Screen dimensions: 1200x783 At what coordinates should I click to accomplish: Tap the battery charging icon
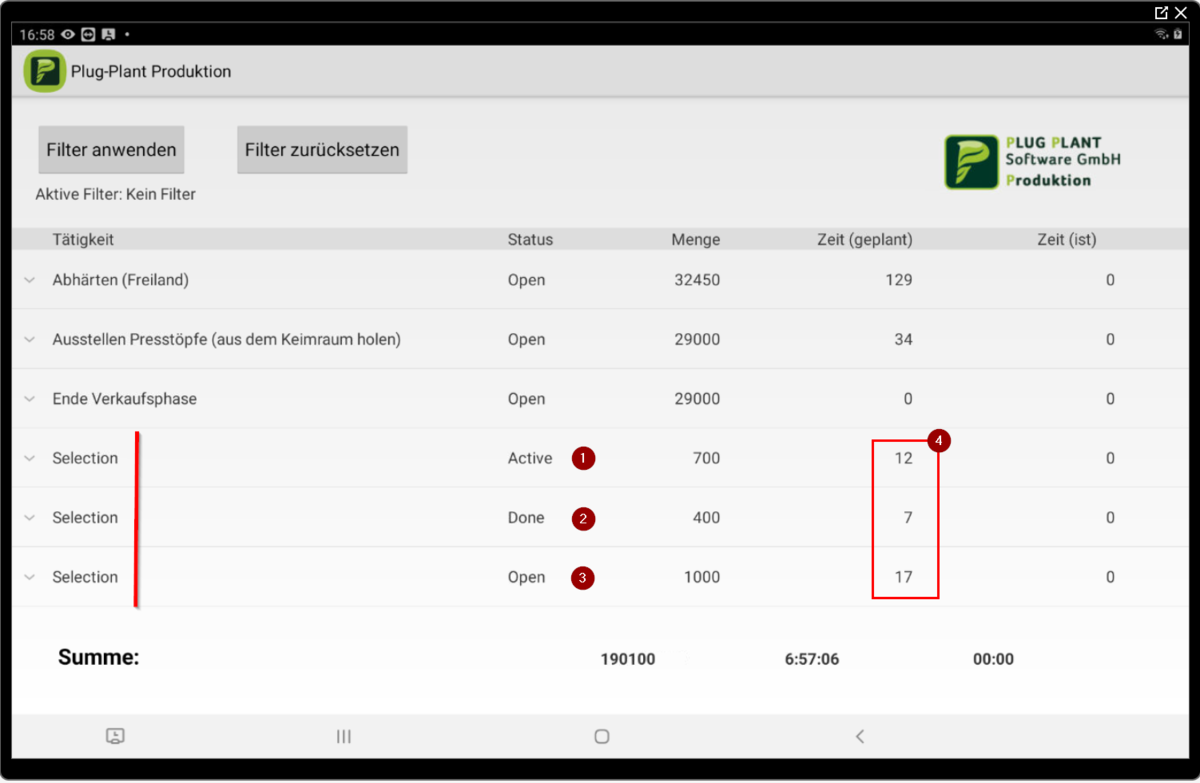coord(1180,33)
